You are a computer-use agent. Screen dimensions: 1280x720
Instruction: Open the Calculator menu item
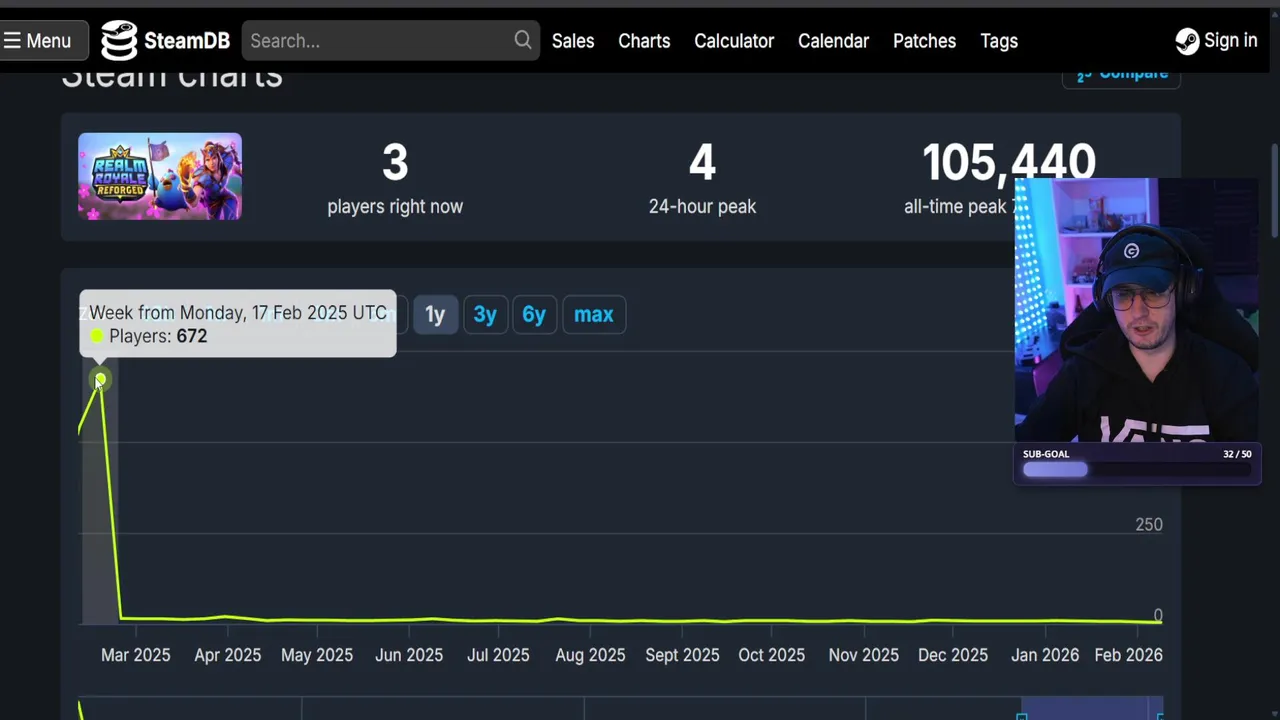coord(734,41)
